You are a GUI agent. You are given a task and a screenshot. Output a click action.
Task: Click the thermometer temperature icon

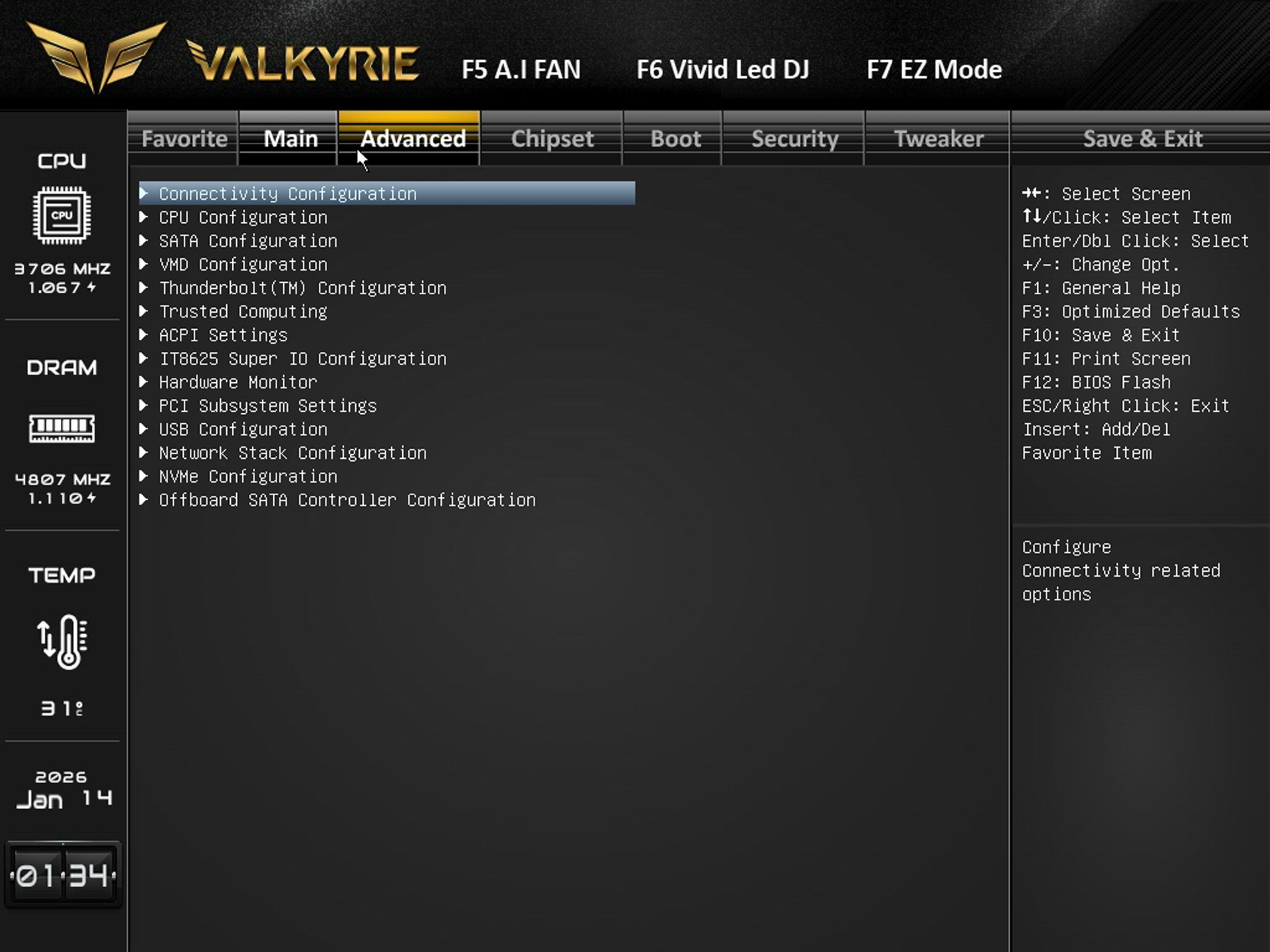pos(63,641)
